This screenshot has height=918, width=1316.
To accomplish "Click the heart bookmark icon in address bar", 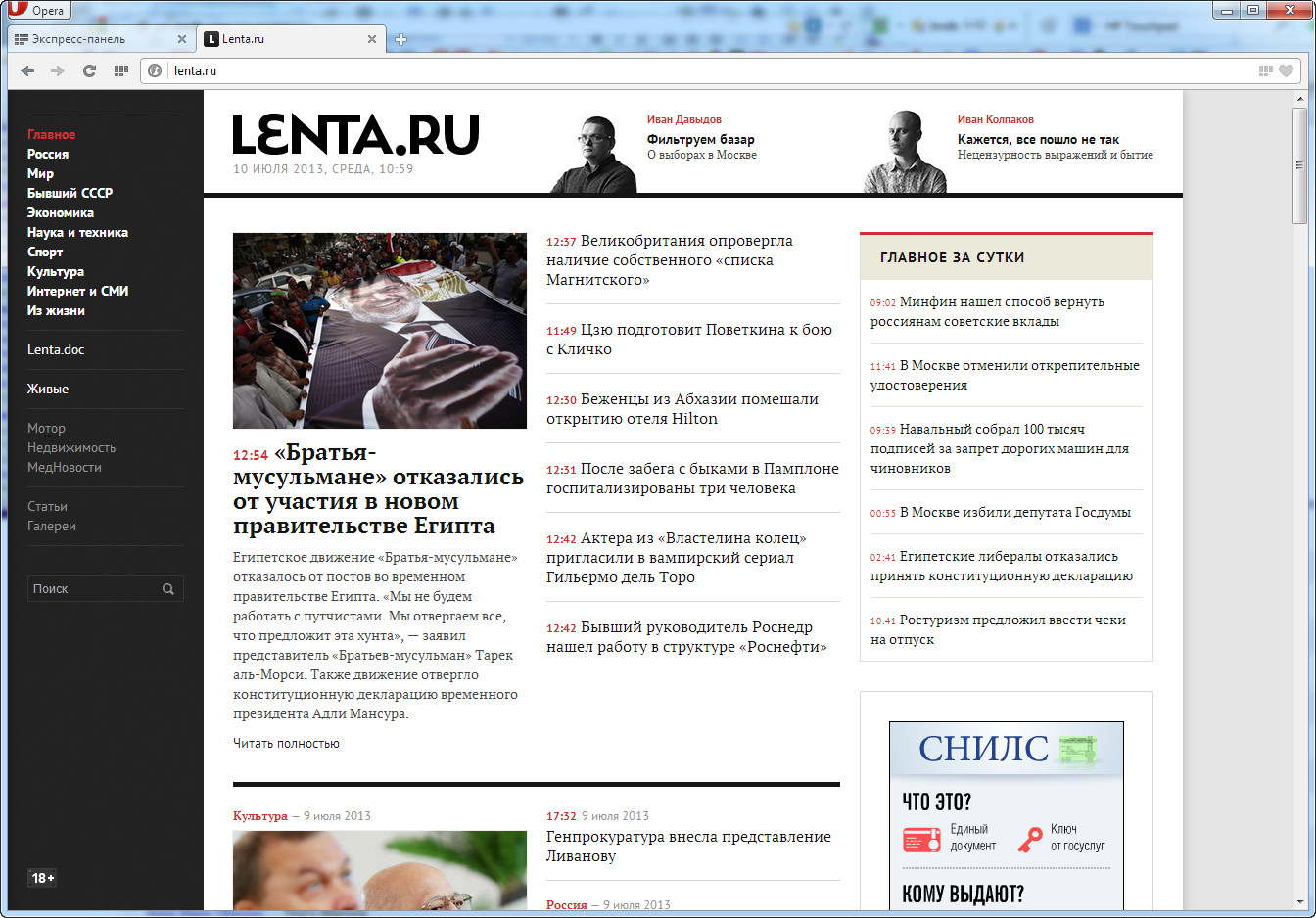I will [x=1286, y=70].
